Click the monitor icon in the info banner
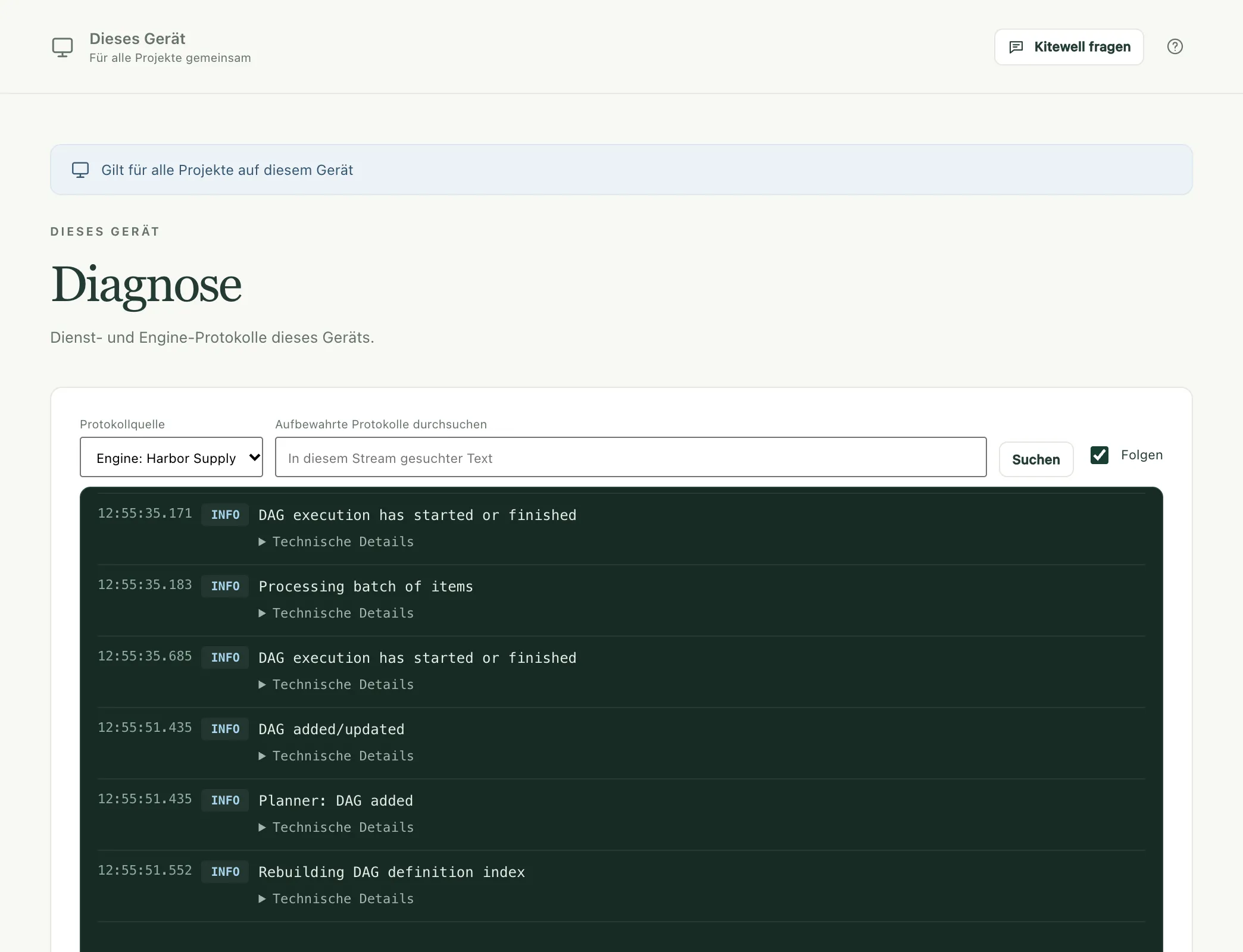 pos(80,170)
